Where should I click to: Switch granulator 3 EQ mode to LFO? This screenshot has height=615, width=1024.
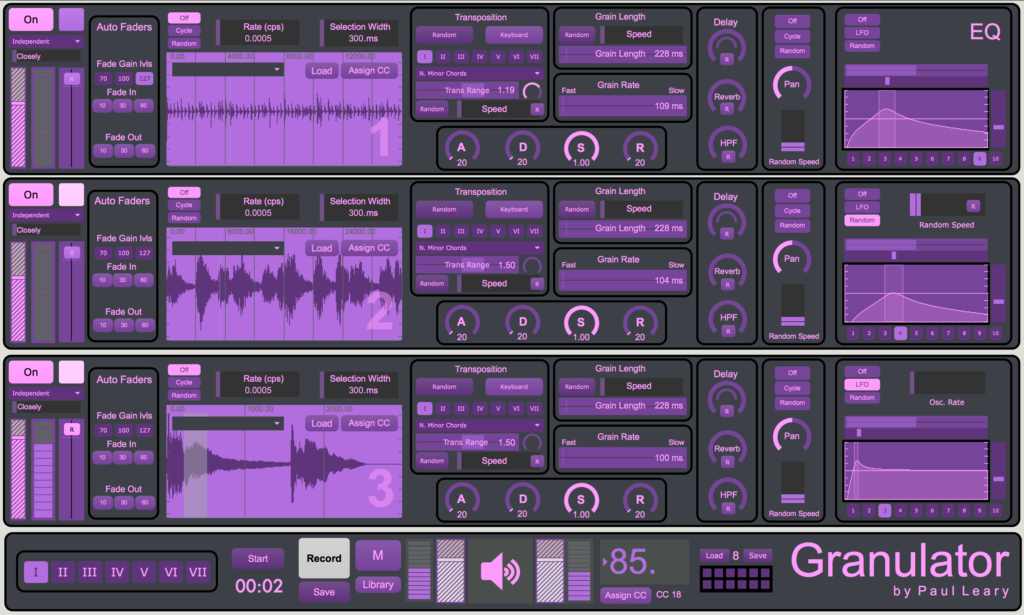862,385
